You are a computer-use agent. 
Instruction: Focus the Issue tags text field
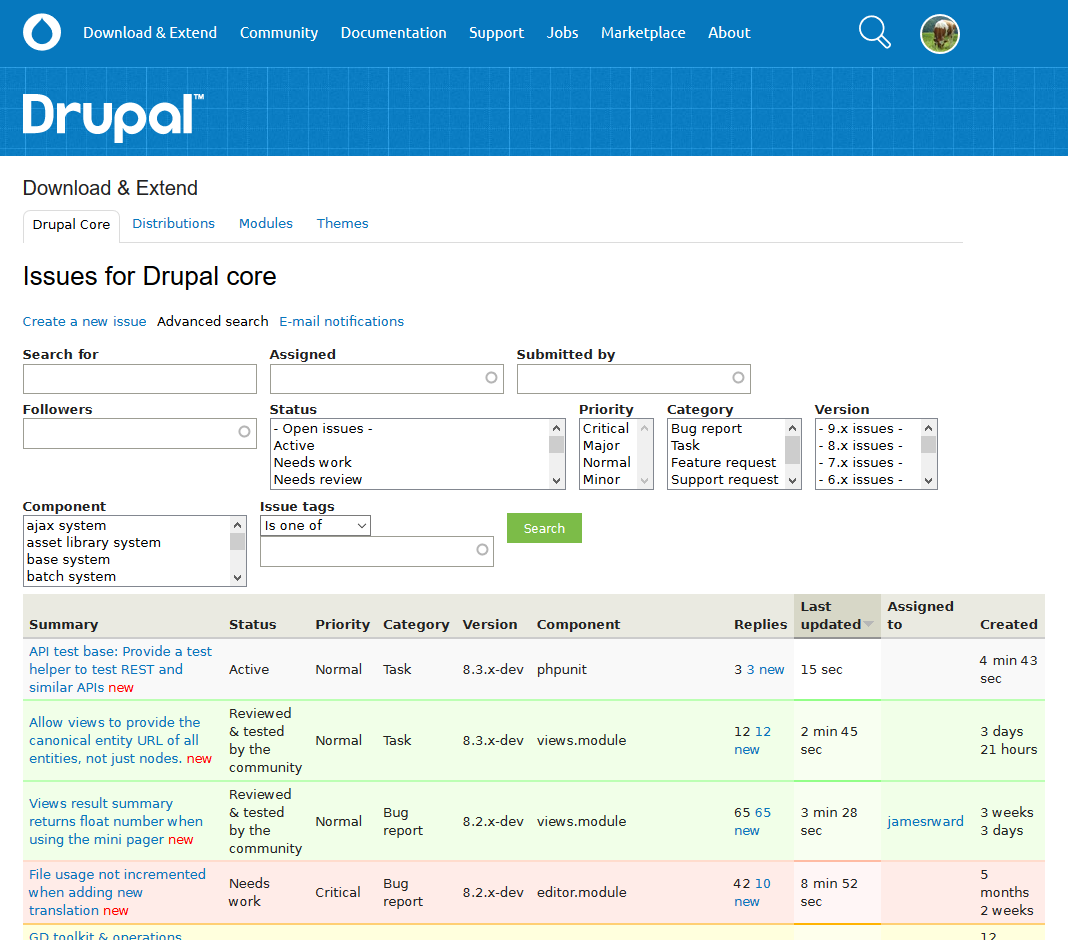pos(377,551)
